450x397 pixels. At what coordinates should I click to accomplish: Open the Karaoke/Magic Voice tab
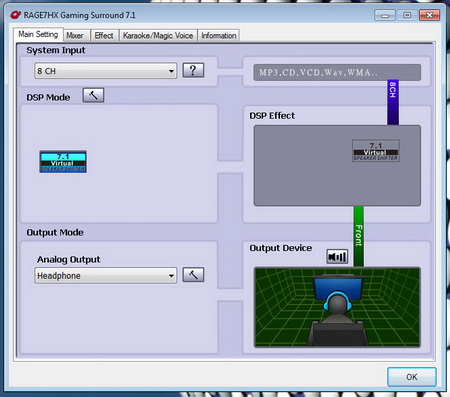(x=158, y=35)
